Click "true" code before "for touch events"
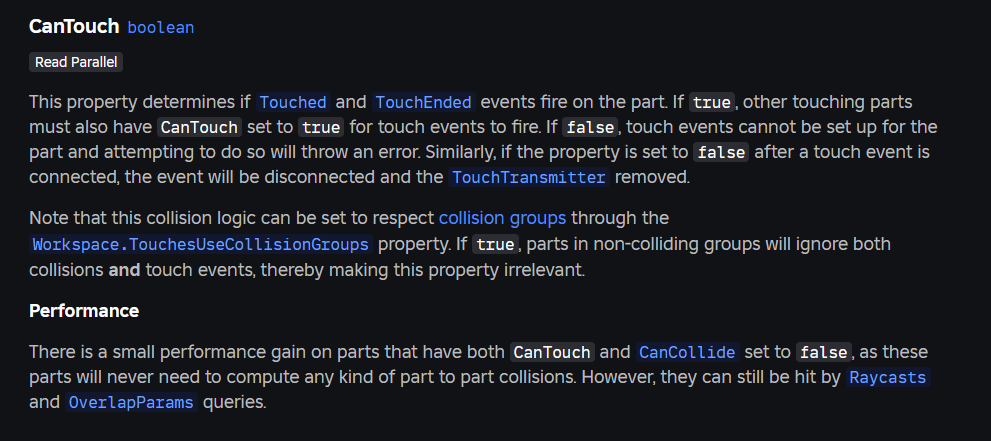This screenshot has width=991, height=441. (x=321, y=128)
